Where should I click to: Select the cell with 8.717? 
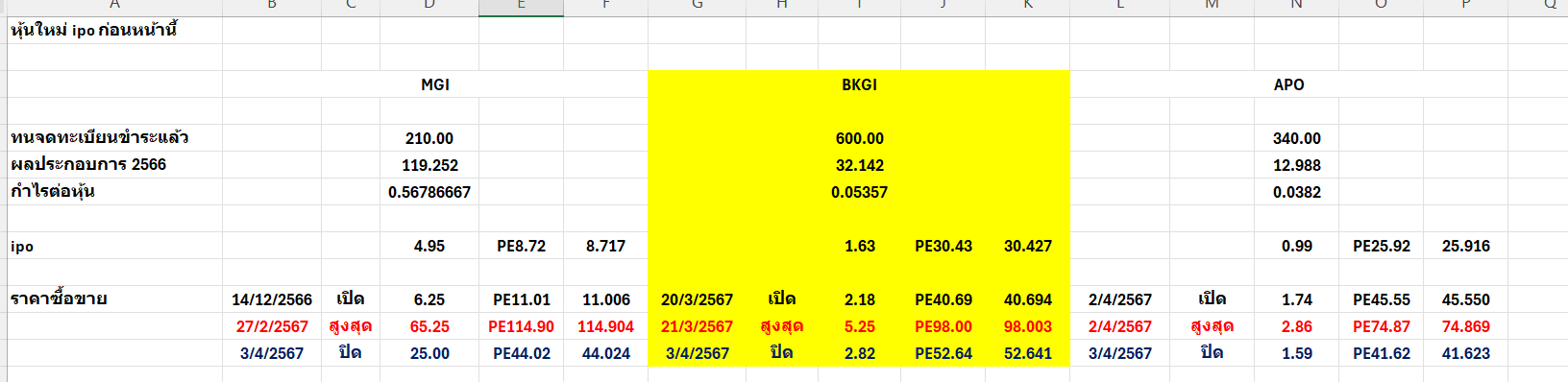pos(605,246)
